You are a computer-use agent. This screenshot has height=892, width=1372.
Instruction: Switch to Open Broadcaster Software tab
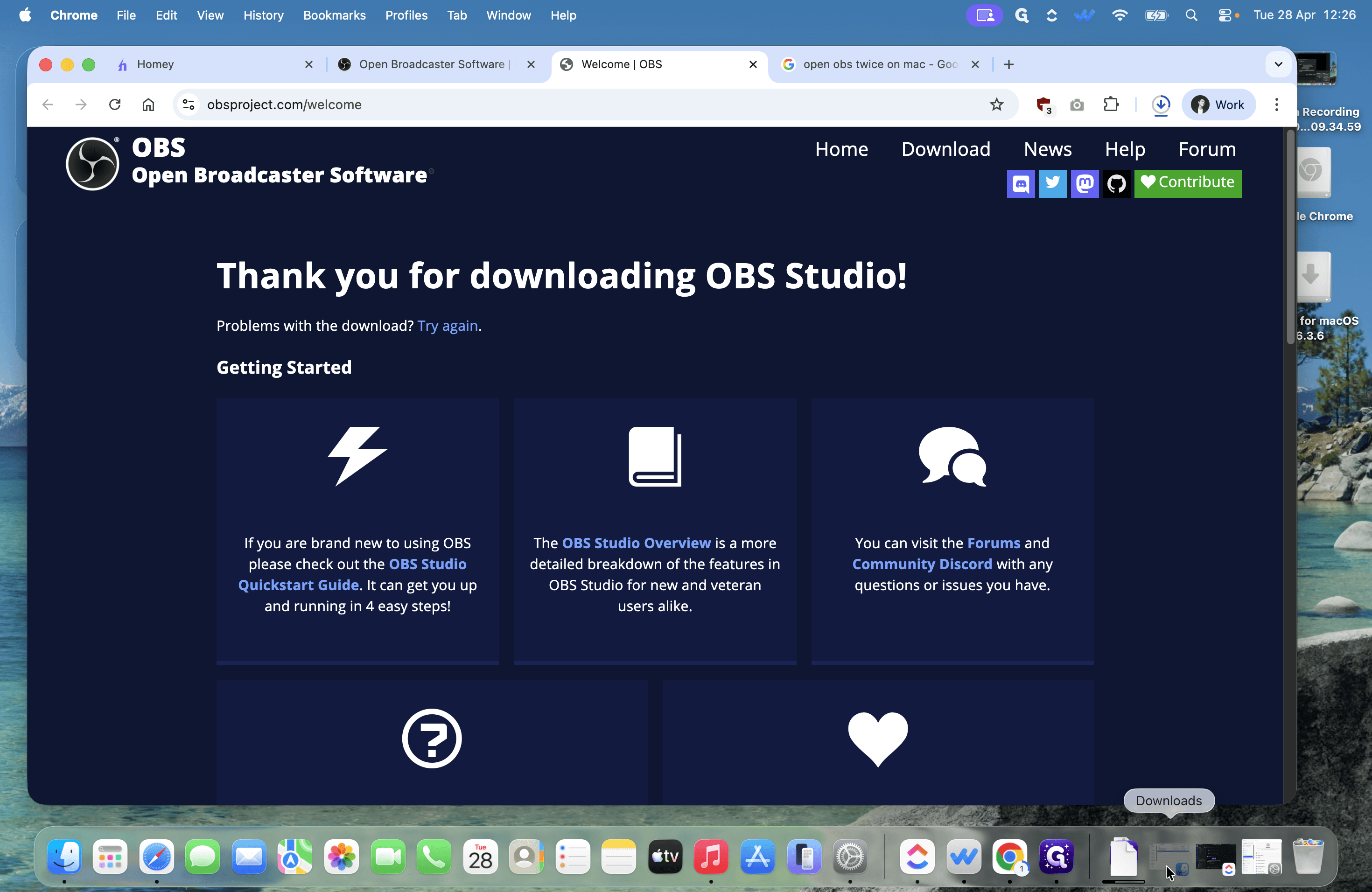(x=437, y=64)
